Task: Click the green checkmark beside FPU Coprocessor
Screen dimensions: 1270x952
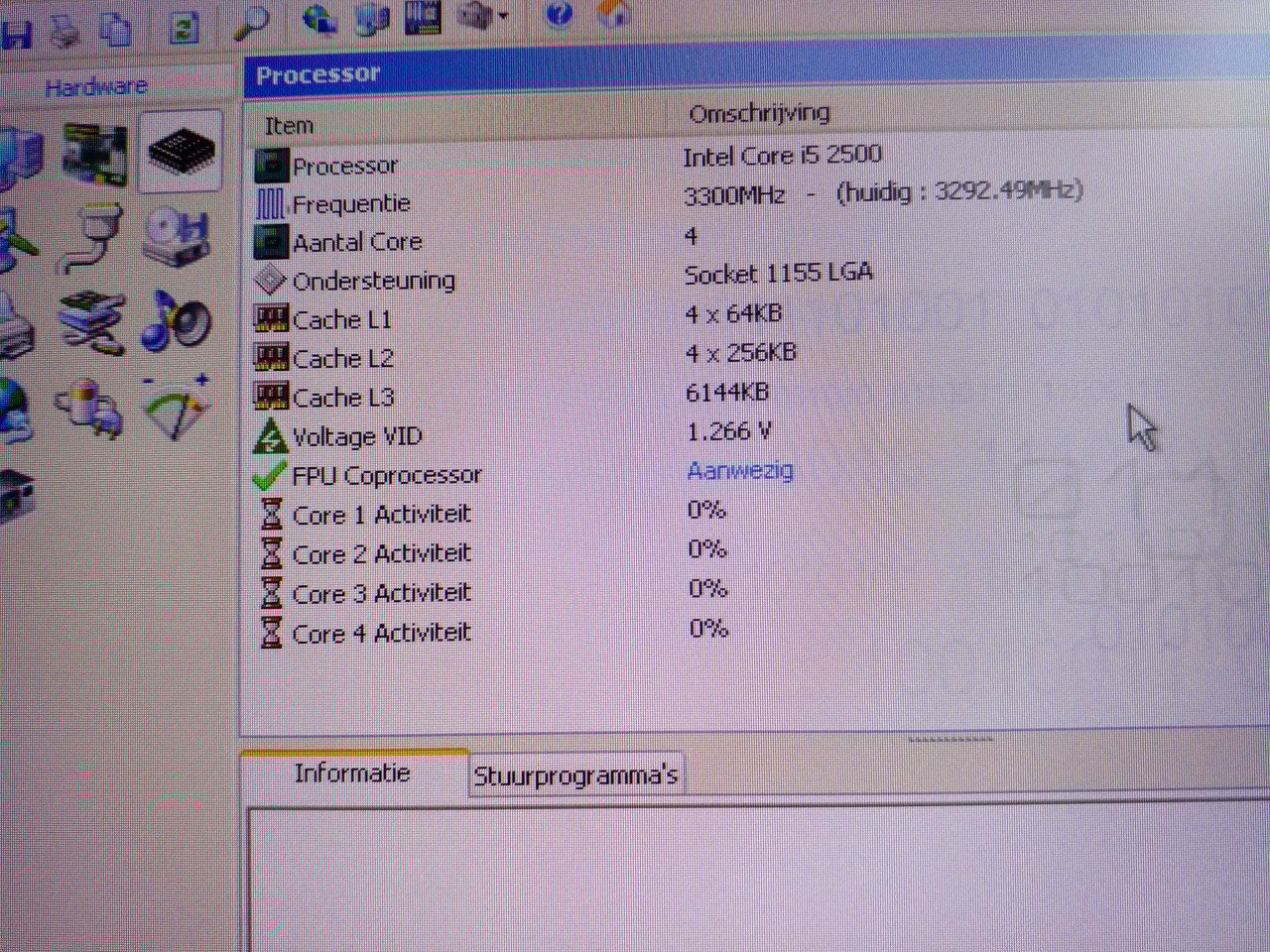Action: point(270,476)
